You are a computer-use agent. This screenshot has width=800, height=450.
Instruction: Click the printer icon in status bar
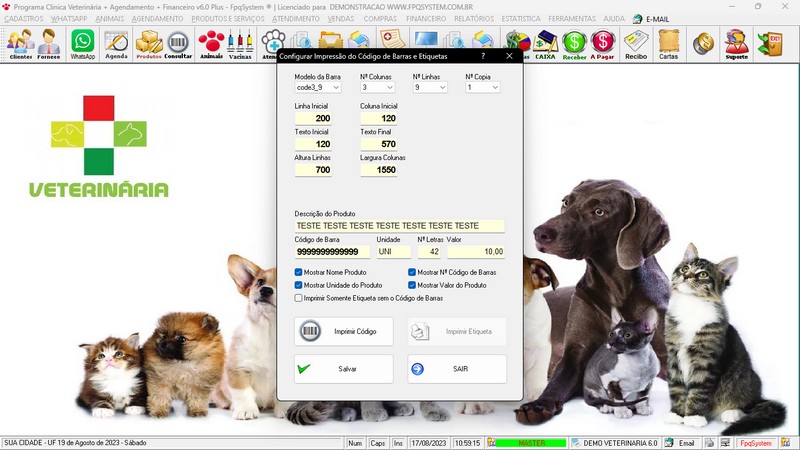[709, 443]
